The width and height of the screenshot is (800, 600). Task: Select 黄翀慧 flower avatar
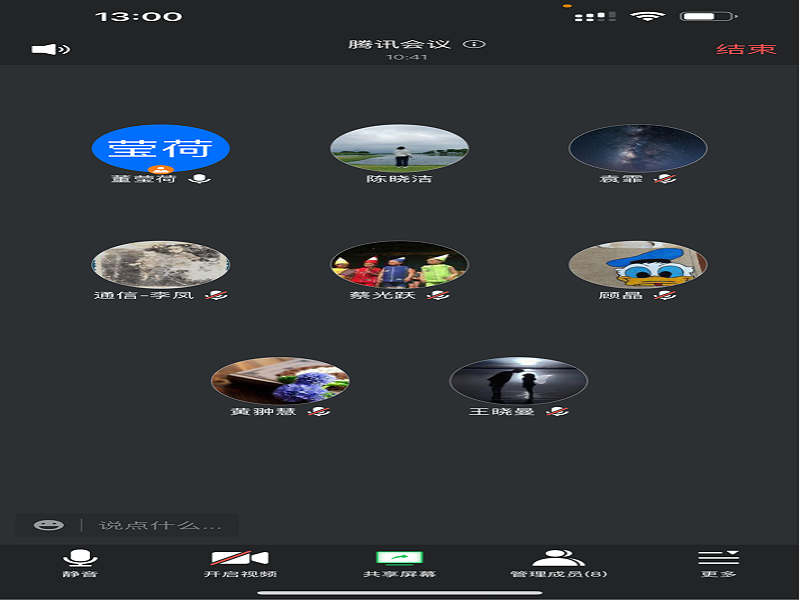point(280,380)
